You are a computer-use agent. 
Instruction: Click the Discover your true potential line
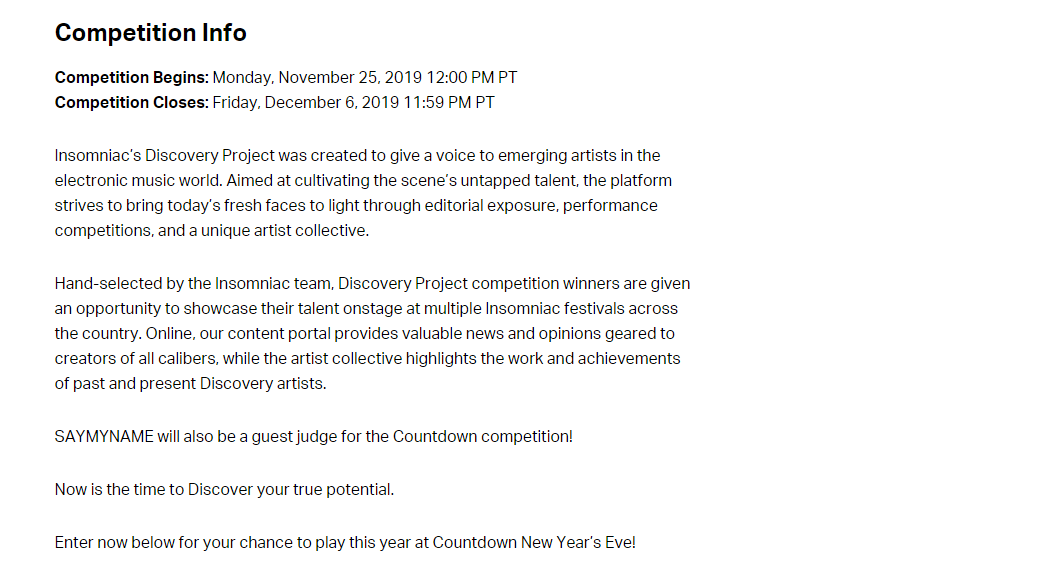tap(291, 490)
